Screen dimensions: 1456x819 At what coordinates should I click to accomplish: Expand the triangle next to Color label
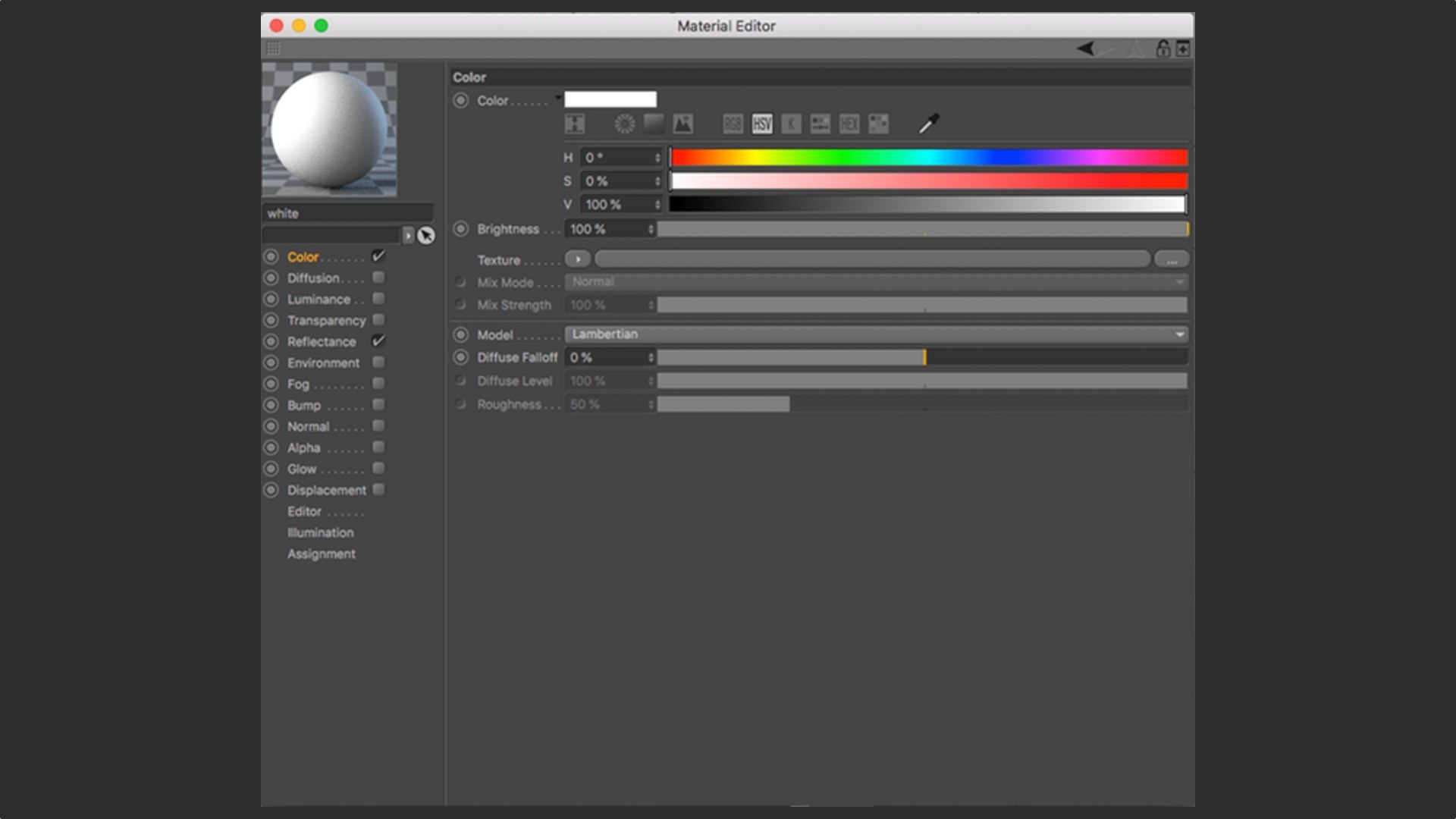coord(558,98)
